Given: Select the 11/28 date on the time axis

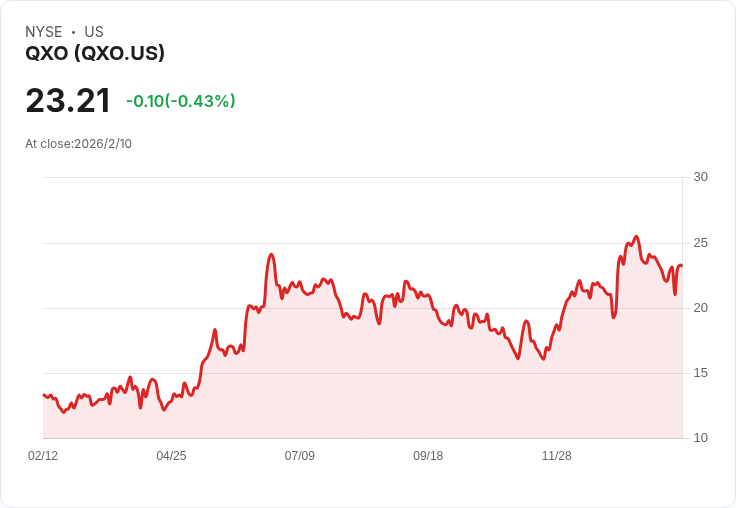Looking at the screenshot, I should [557, 456].
